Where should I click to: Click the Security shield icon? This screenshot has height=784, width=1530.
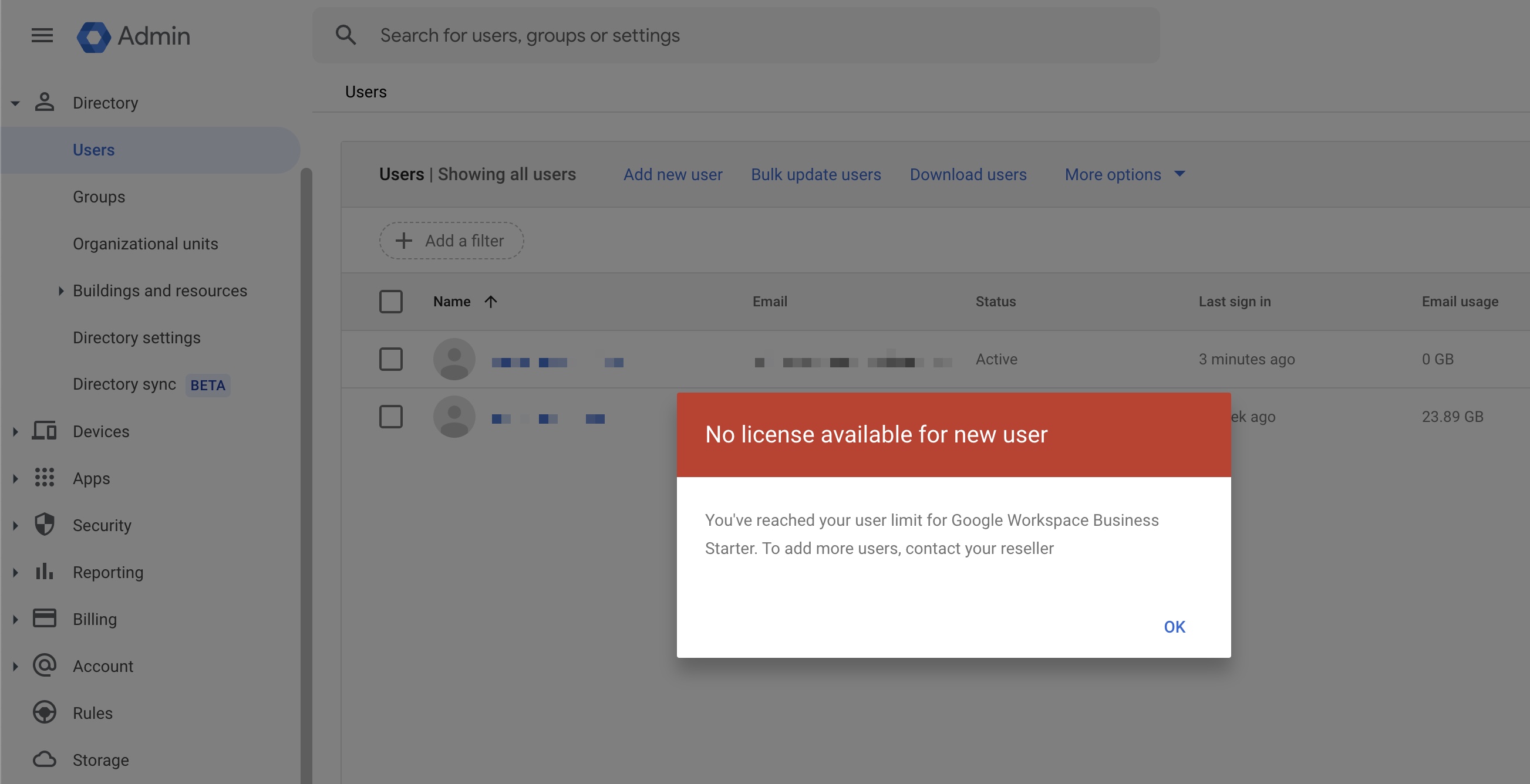pyautogui.click(x=45, y=525)
